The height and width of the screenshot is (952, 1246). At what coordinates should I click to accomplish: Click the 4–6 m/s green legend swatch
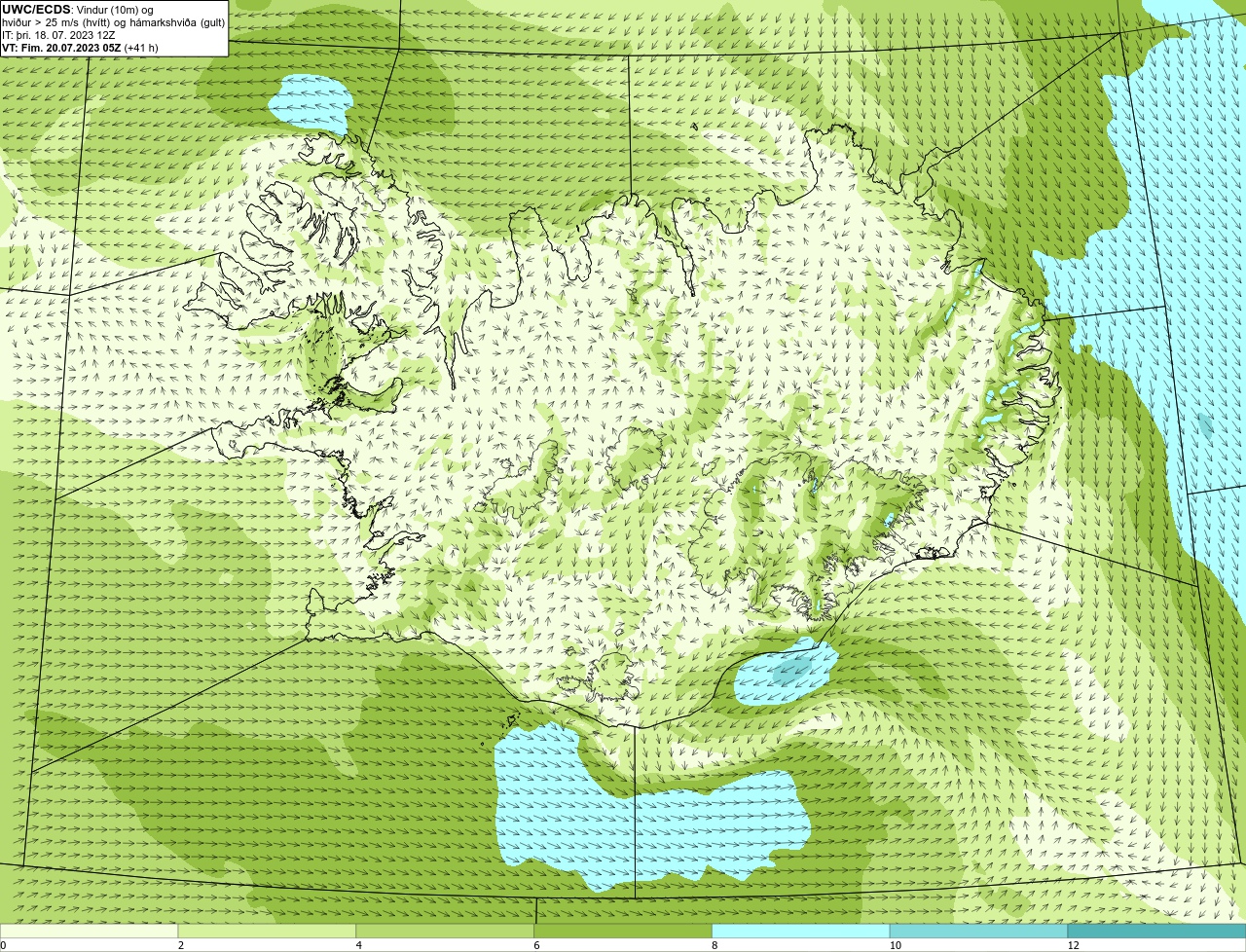445,932
